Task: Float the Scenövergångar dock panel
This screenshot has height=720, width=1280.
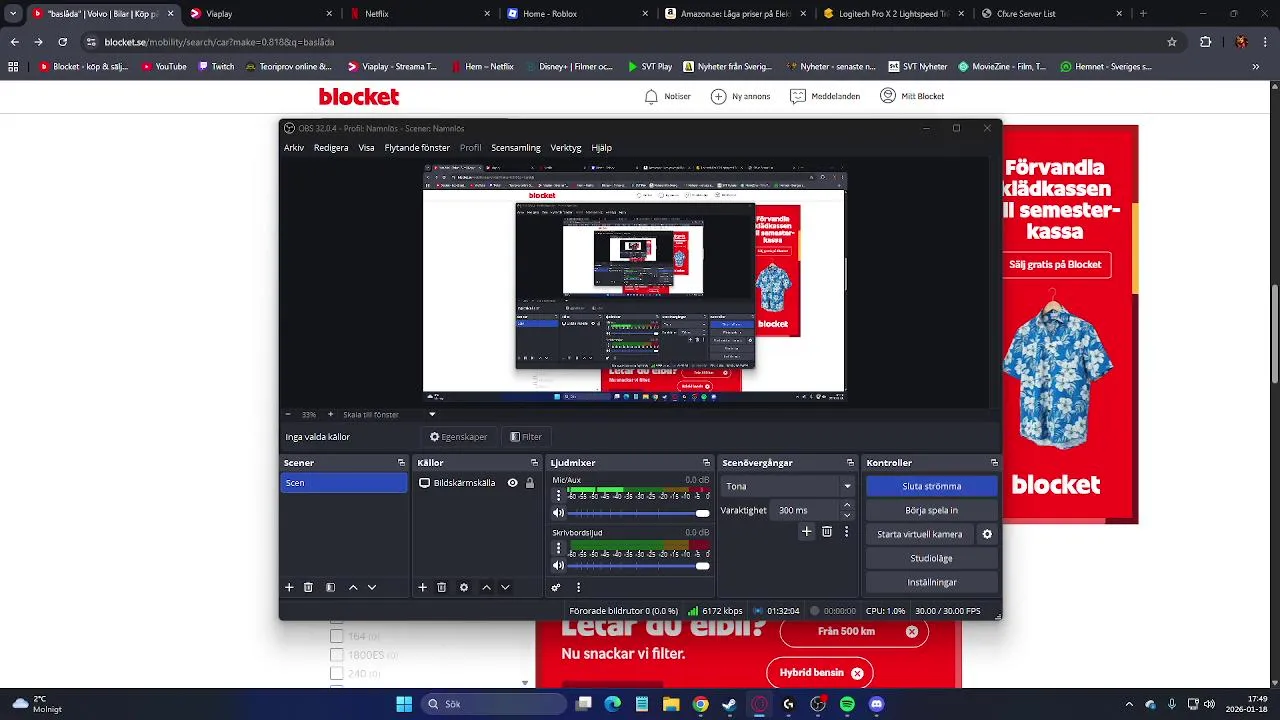Action: click(x=850, y=463)
